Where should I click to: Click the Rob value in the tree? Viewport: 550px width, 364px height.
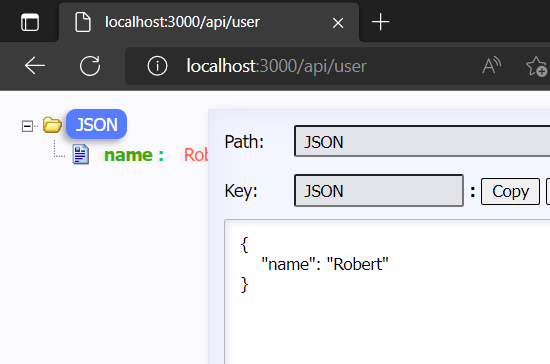pos(196,155)
